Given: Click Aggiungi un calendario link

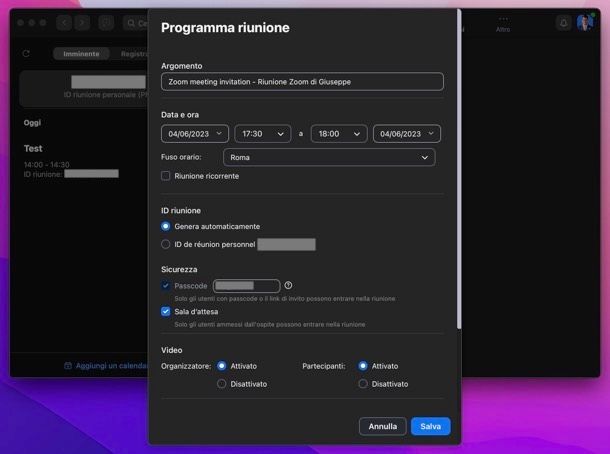Looking at the screenshot, I should (x=112, y=366).
